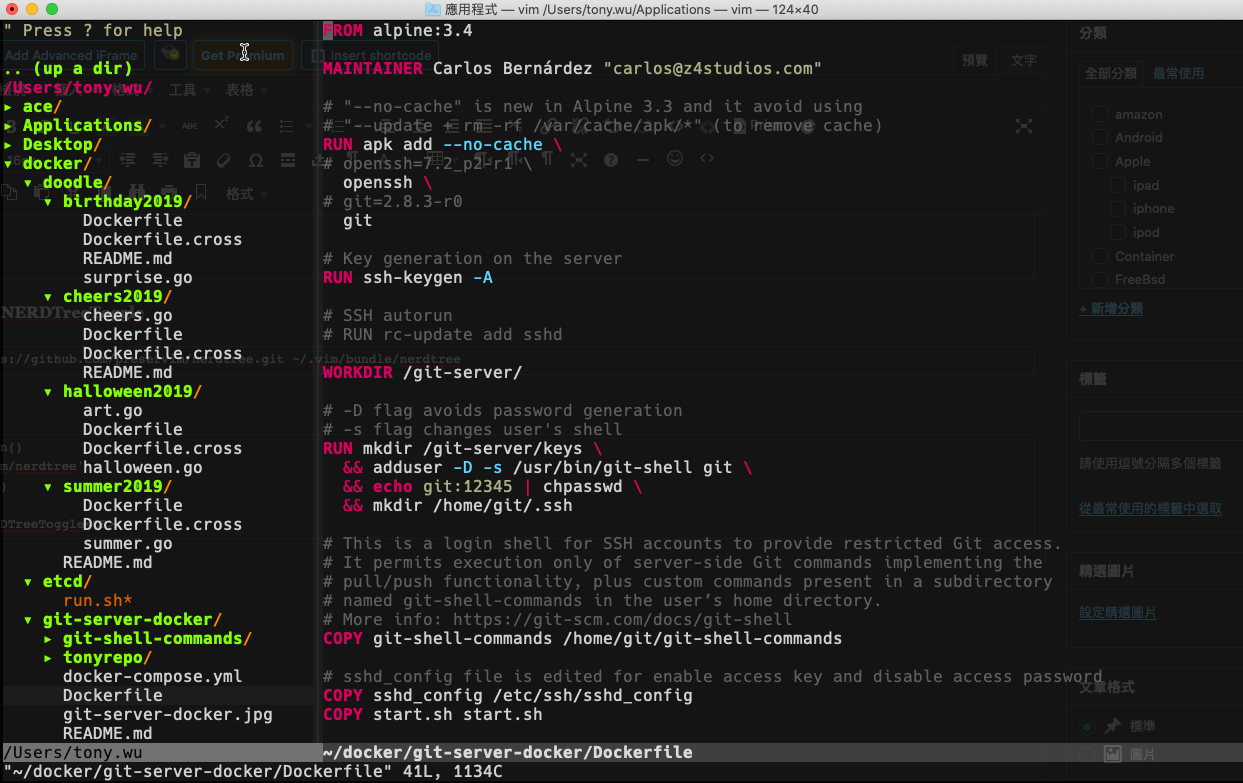Check the Container category checkbox
This screenshot has height=783, width=1243.
click(x=1100, y=256)
